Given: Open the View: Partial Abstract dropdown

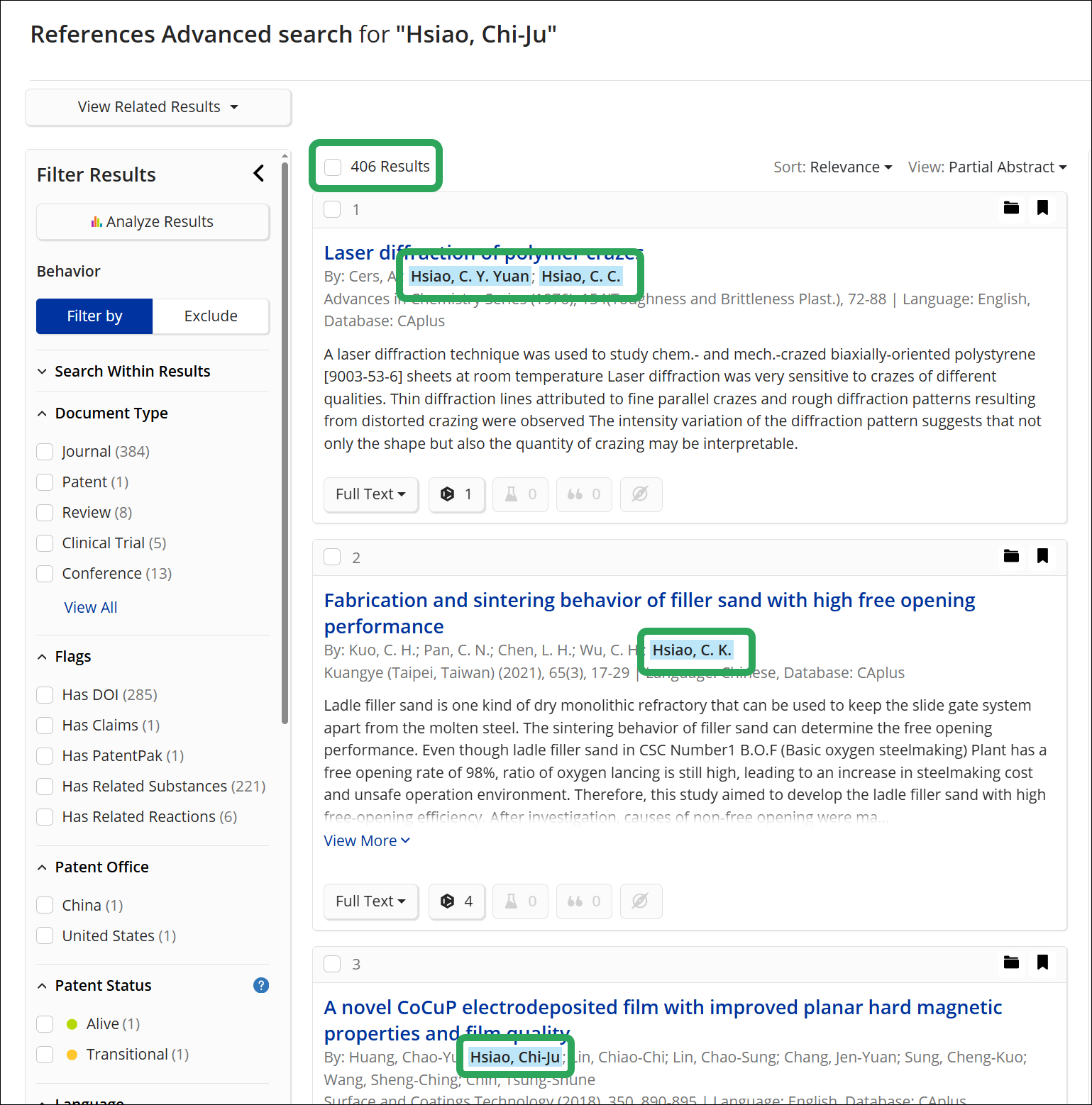Looking at the screenshot, I should pyautogui.click(x=987, y=167).
